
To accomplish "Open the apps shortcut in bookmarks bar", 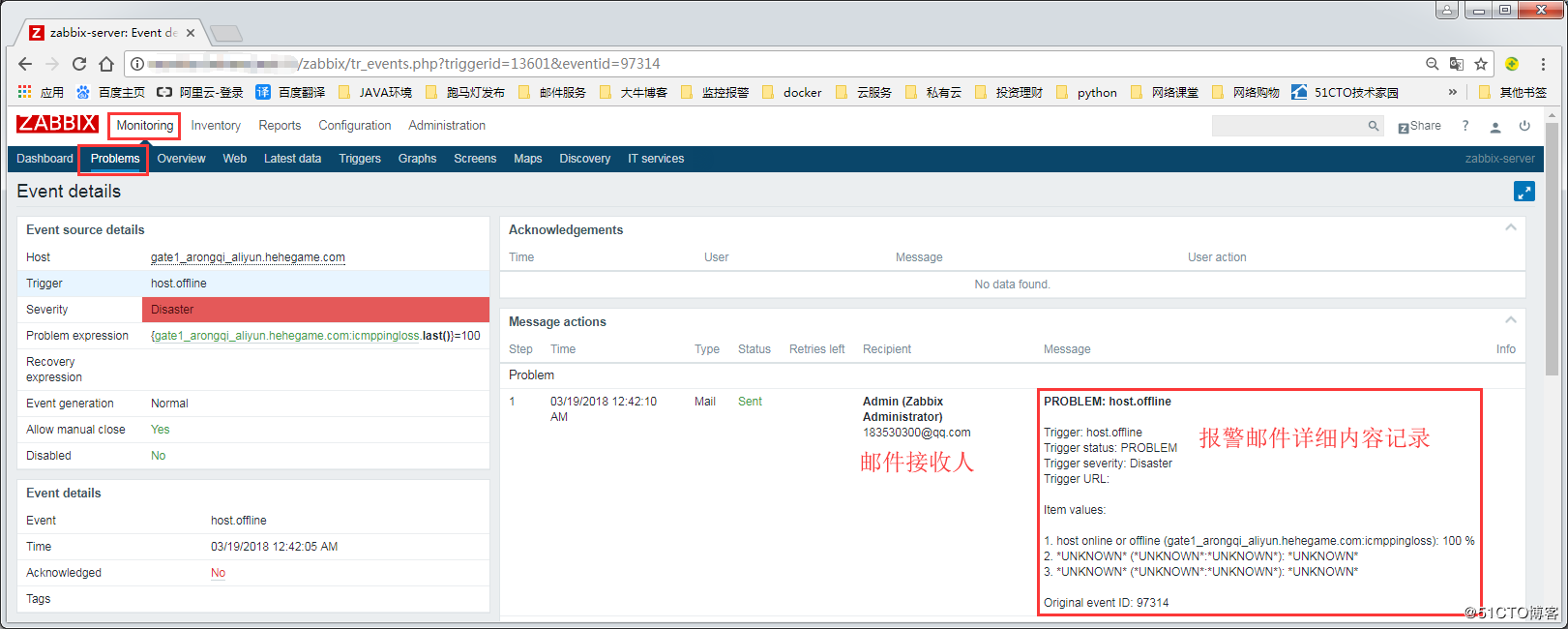I will [42, 93].
